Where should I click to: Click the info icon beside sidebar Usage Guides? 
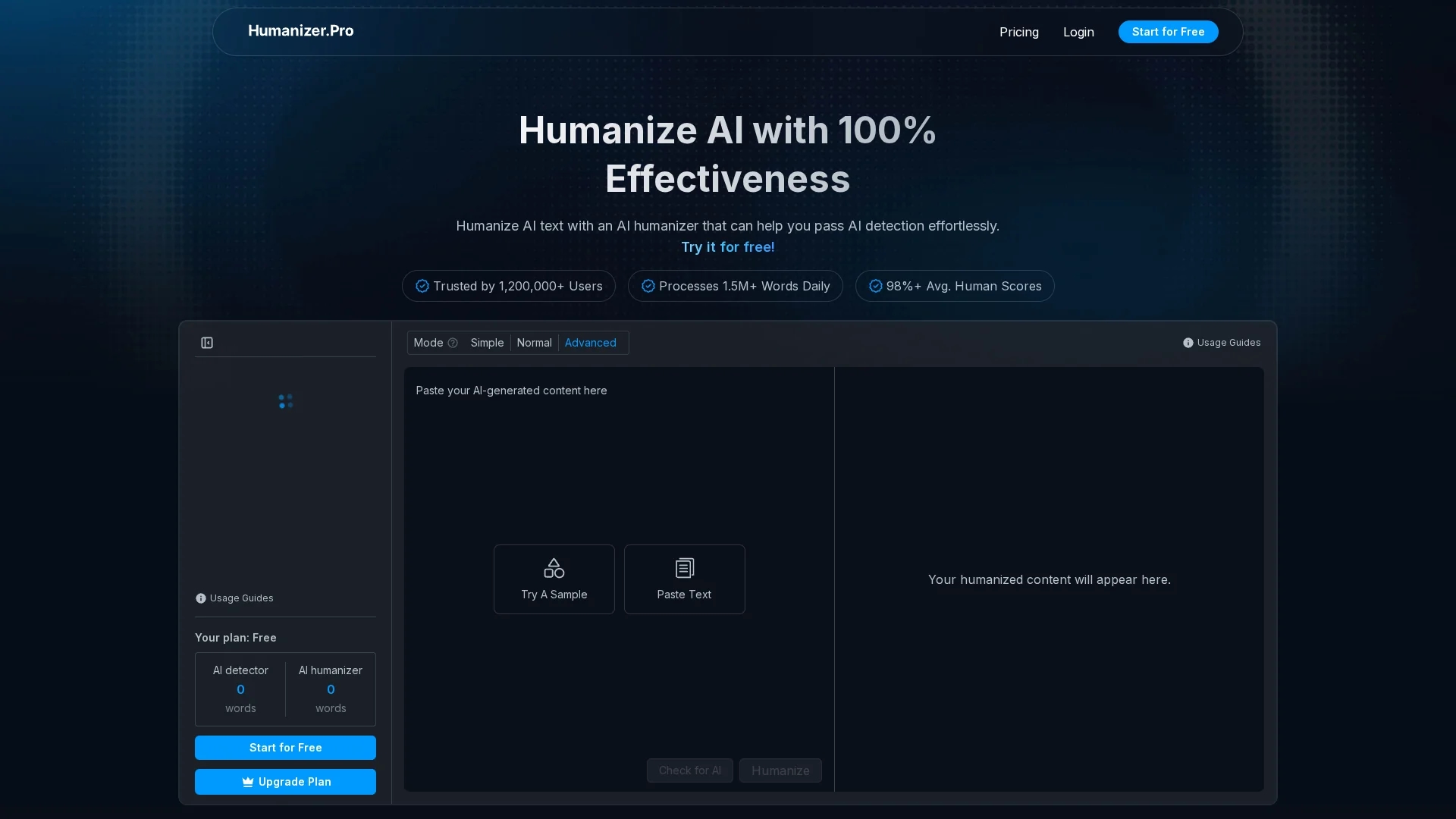(x=201, y=598)
